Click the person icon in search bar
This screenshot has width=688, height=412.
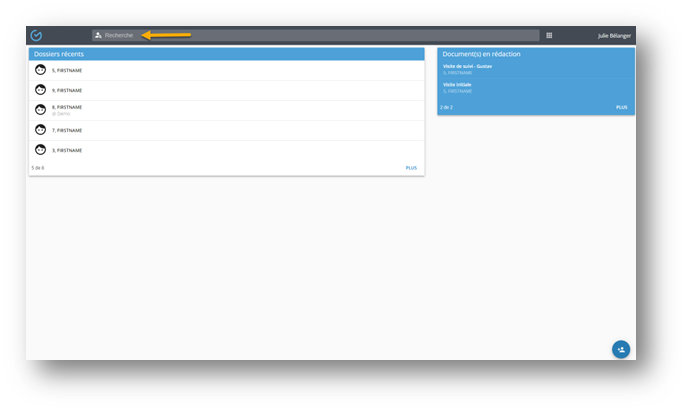point(98,35)
